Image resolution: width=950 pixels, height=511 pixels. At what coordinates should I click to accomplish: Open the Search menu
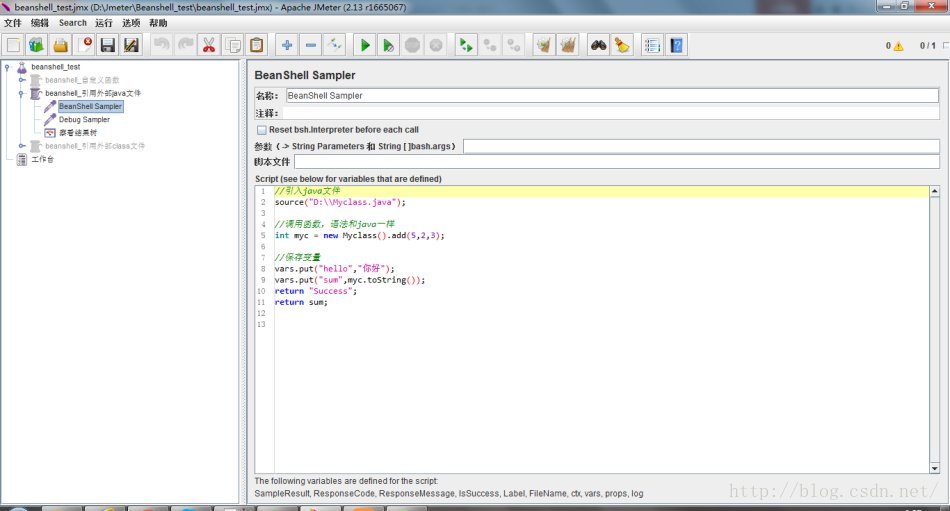click(x=73, y=23)
